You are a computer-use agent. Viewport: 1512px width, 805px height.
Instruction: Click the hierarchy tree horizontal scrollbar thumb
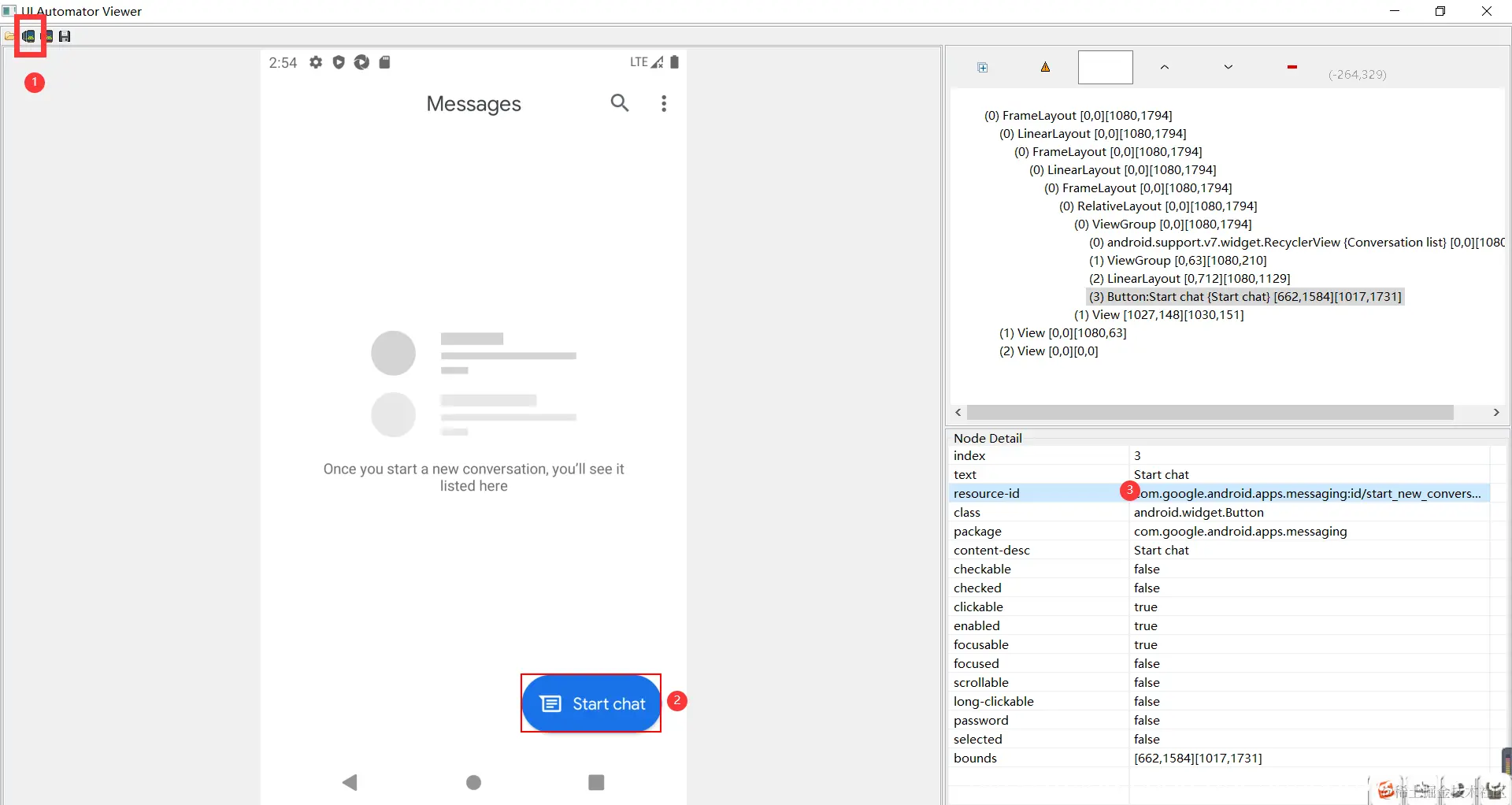pyautogui.click(x=1210, y=413)
